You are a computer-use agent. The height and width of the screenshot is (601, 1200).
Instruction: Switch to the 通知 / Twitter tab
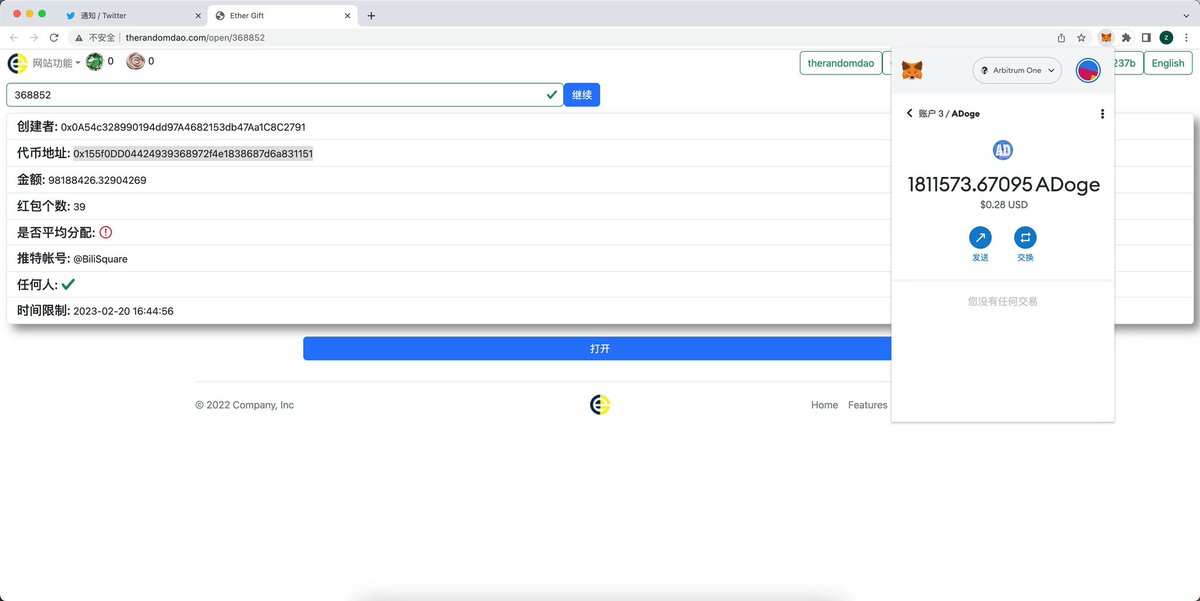pos(134,15)
